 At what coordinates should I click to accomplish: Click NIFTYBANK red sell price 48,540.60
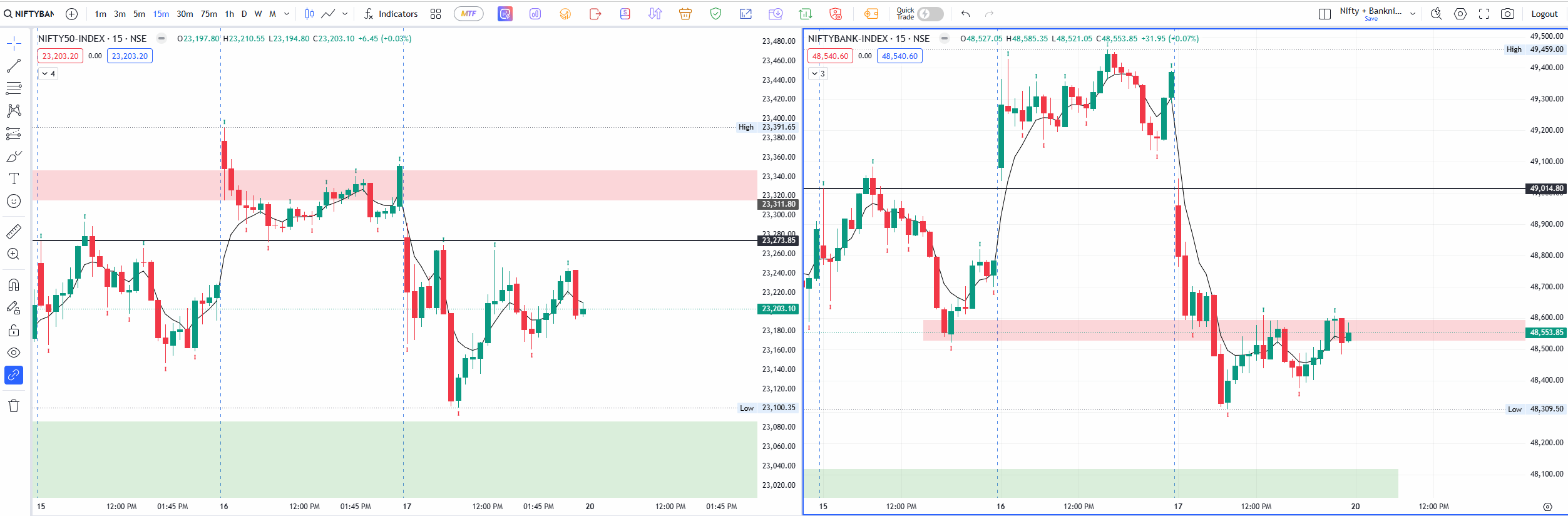(x=831, y=56)
